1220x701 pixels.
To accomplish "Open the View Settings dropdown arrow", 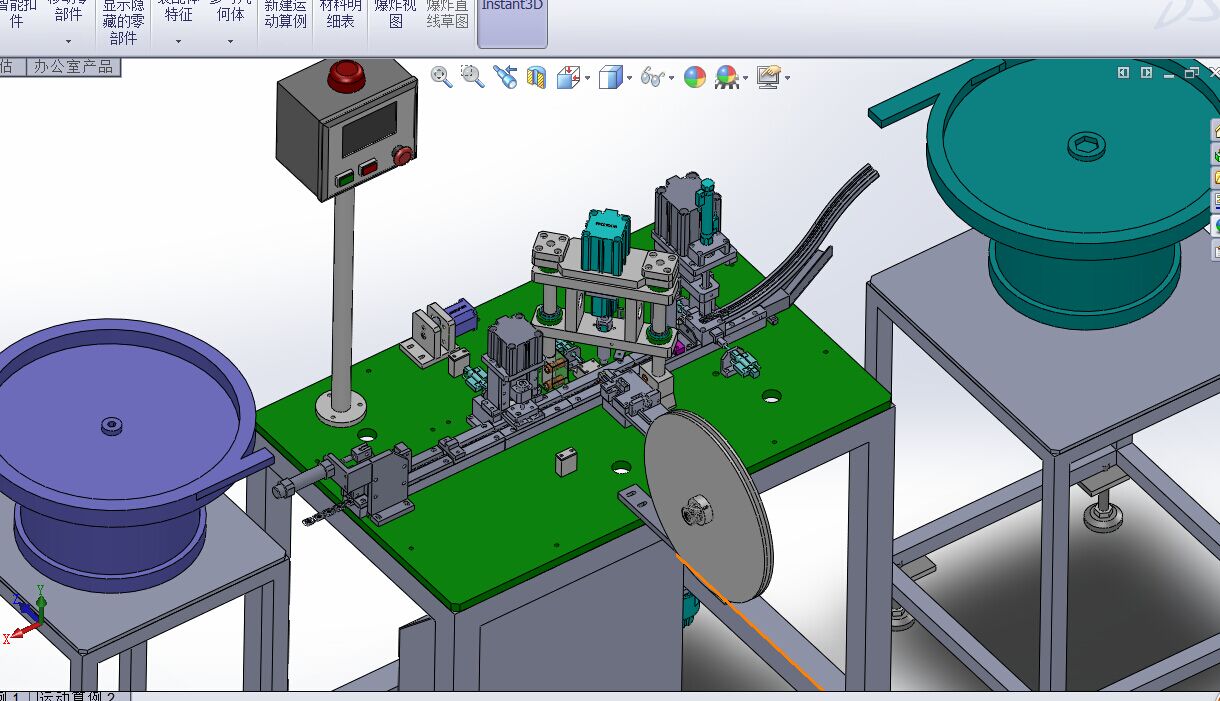I will tap(788, 78).
